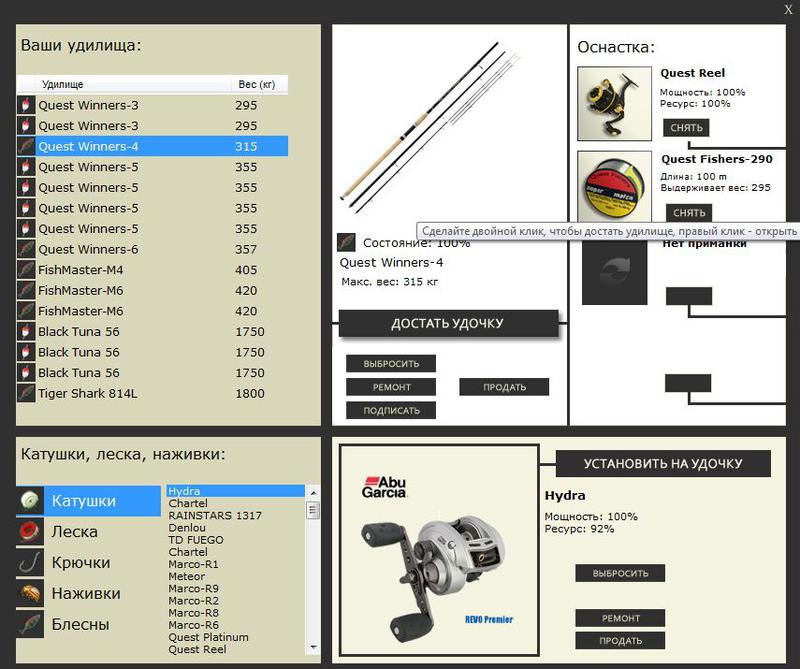
Task: Click the ДОСТАТЬ УДОЧКУ button
Action: (448, 323)
